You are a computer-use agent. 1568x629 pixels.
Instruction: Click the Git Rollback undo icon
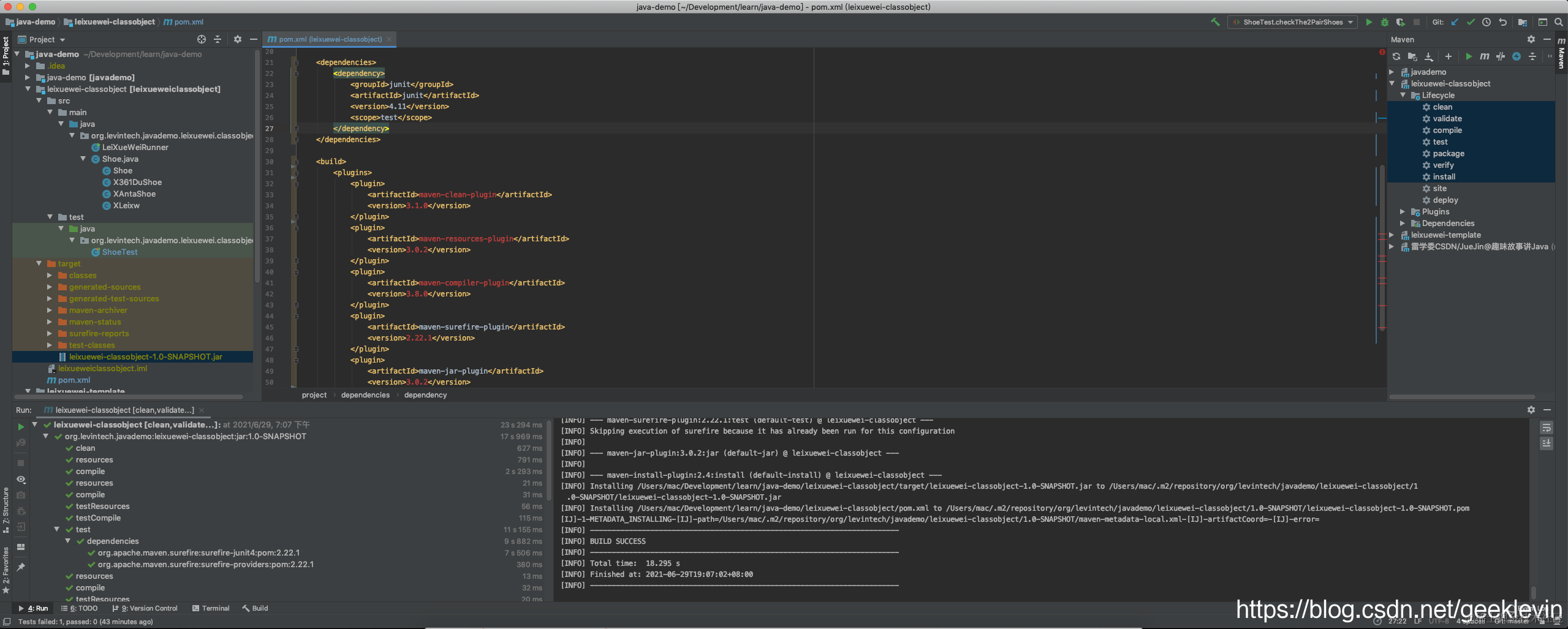pyautogui.click(x=1502, y=22)
